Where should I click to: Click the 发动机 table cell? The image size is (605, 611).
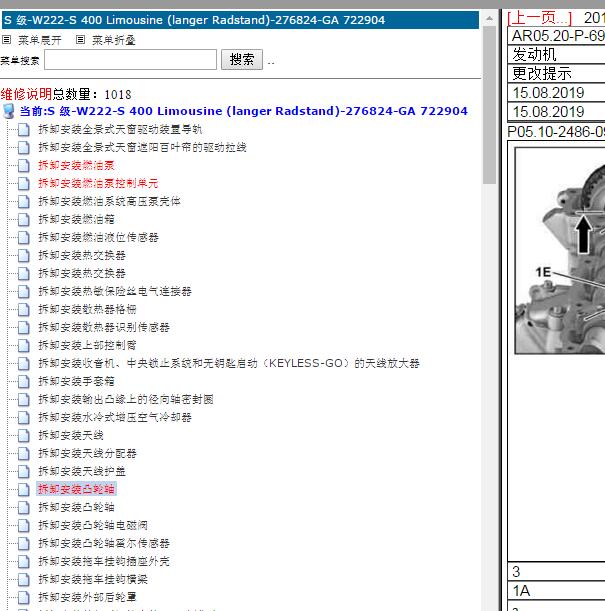tap(557, 54)
